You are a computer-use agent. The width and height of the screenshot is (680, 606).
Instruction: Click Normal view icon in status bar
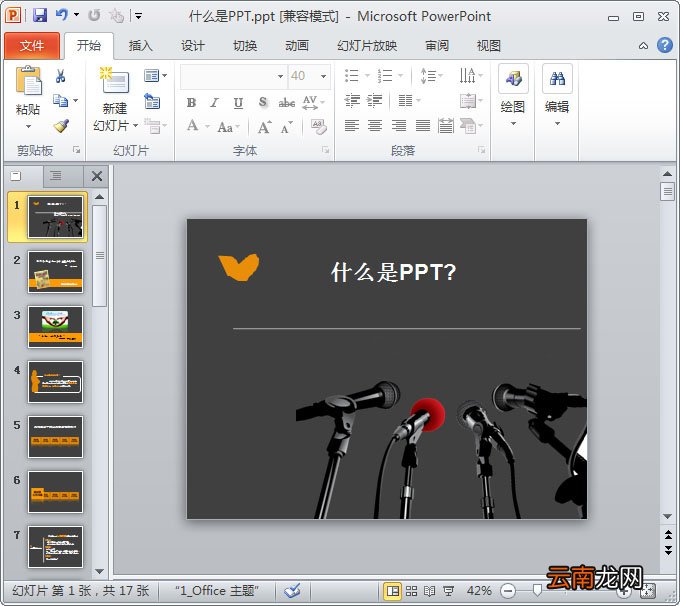point(393,591)
